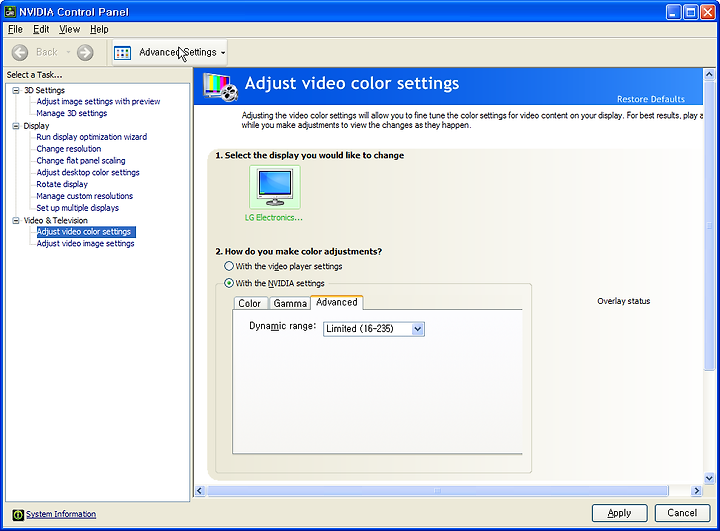Click the Cancel button

click(x=682, y=513)
